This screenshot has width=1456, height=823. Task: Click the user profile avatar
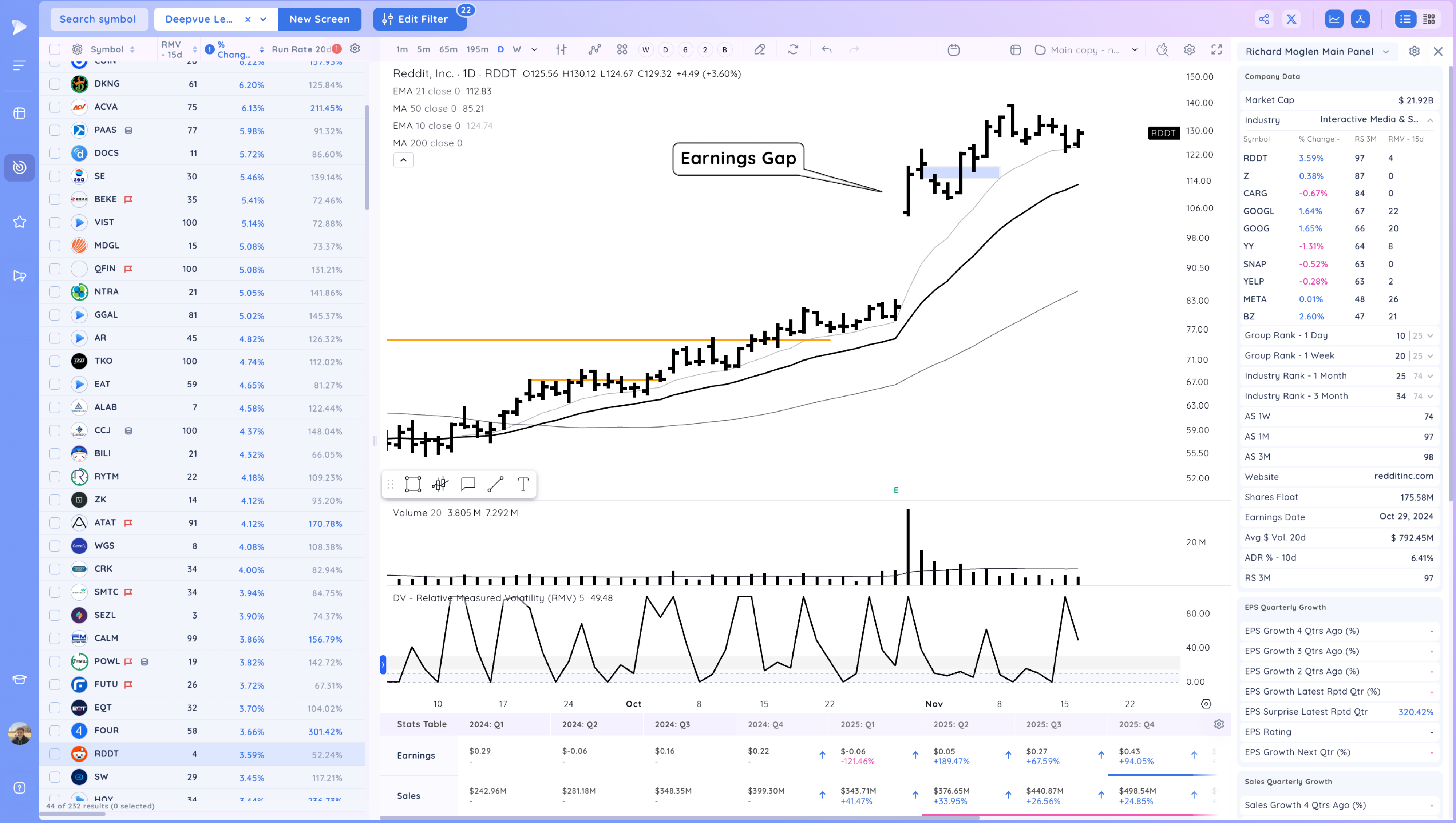click(19, 733)
